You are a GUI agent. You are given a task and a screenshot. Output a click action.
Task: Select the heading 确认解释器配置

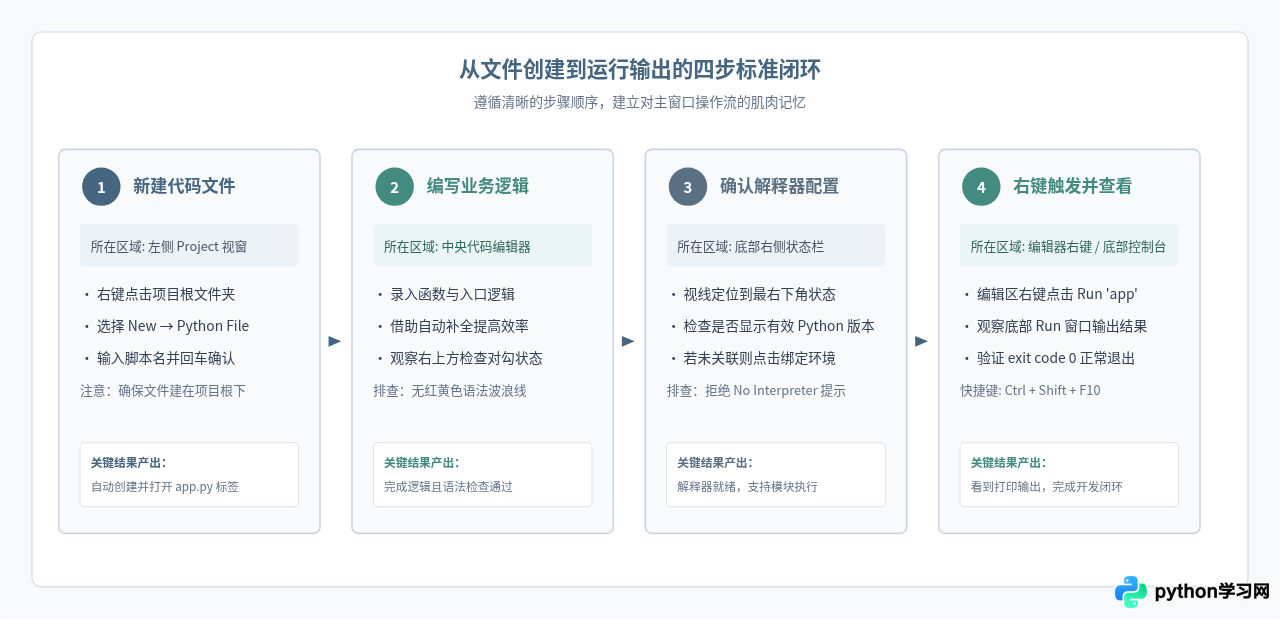click(779, 186)
